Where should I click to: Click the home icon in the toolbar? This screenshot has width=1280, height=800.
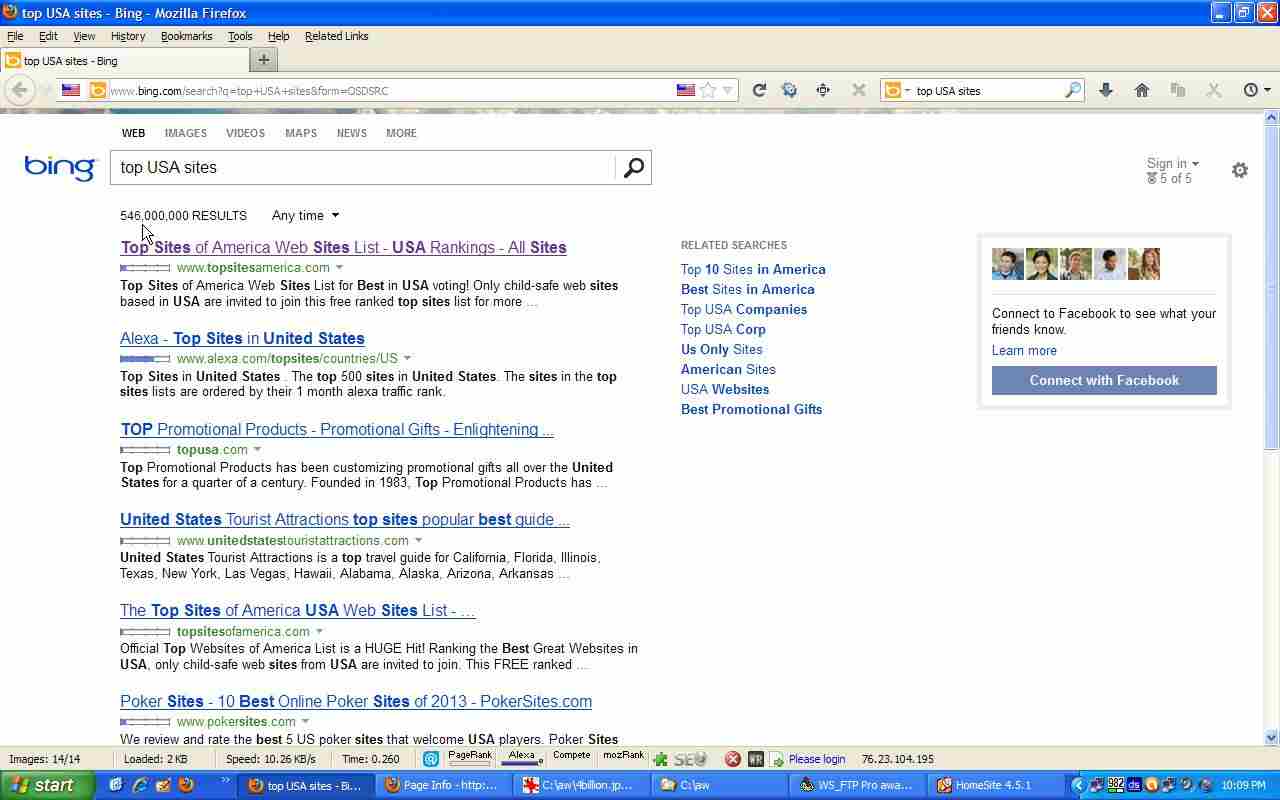pyautogui.click(x=1142, y=90)
